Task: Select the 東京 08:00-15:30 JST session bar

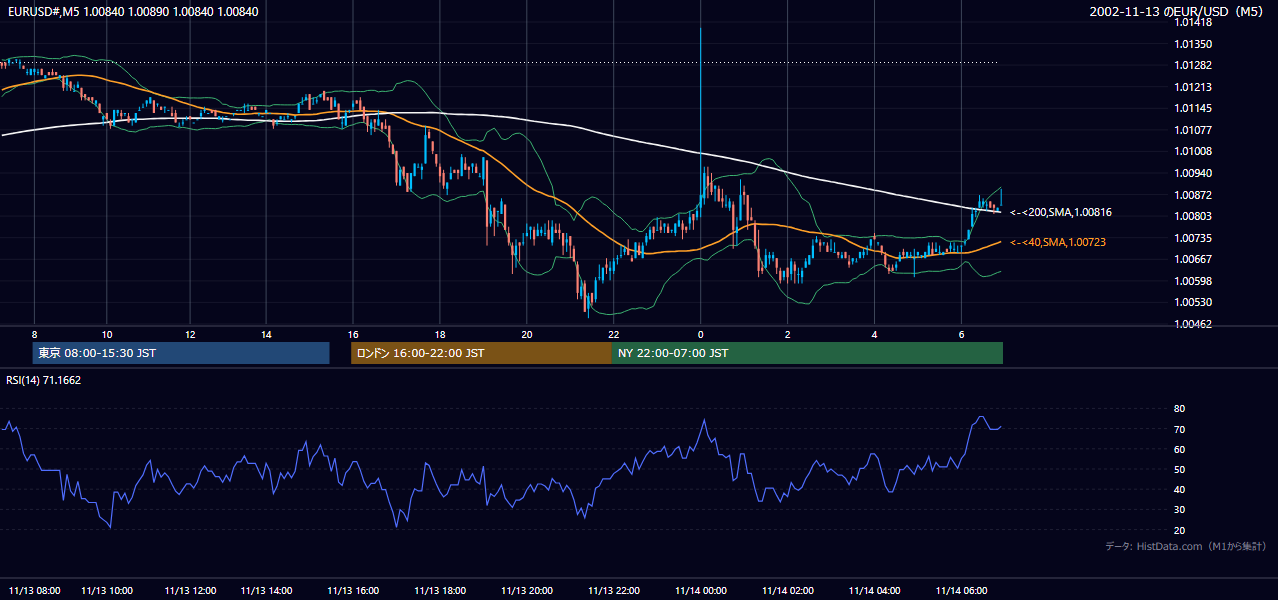Action: coord(181,353)
